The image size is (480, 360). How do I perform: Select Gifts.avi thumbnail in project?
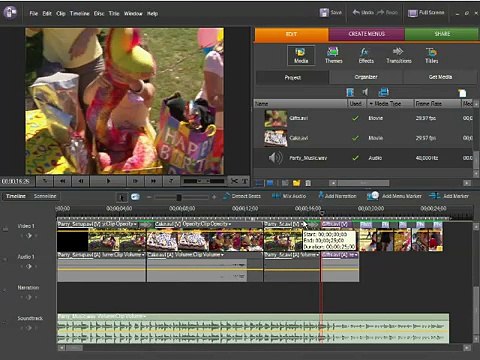coord(276,118)
